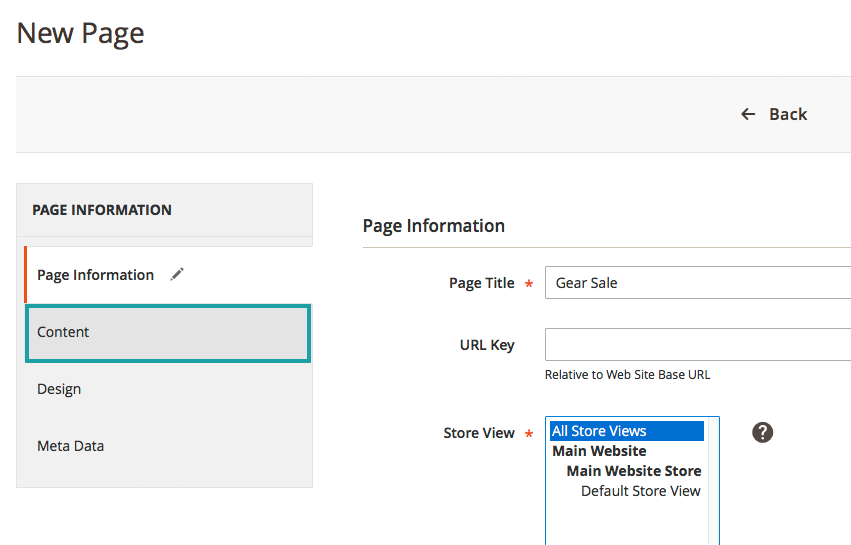Click the Store View field label

point(479,433)
